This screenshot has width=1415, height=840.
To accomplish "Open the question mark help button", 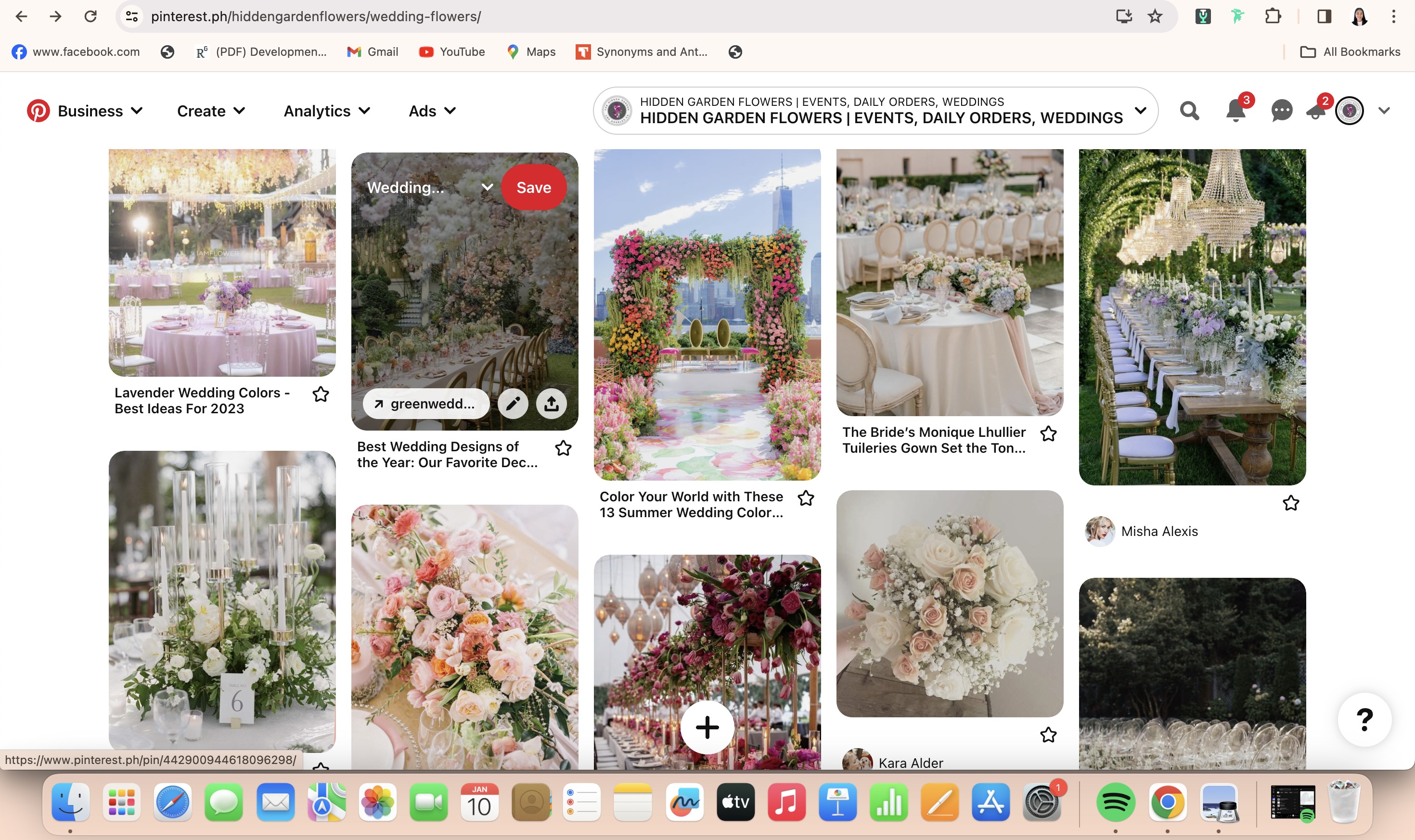I will point(1364,719).
